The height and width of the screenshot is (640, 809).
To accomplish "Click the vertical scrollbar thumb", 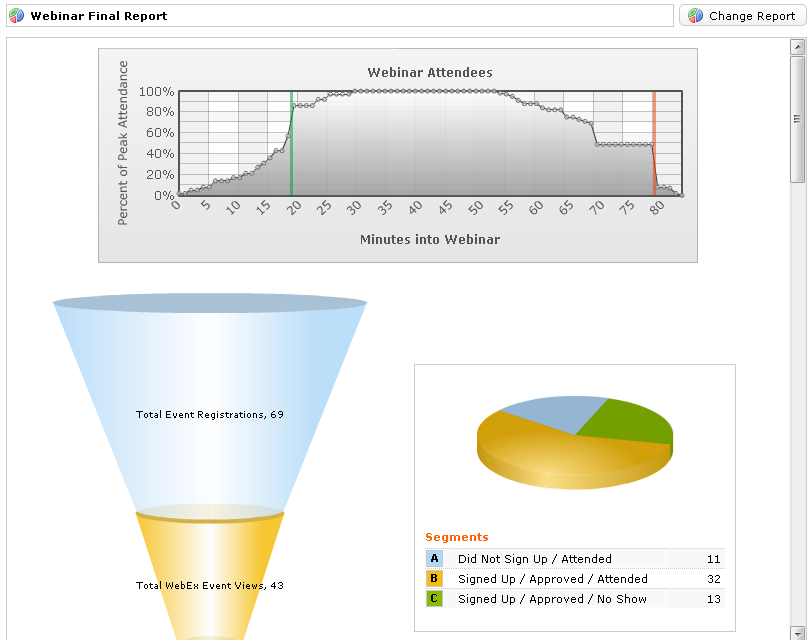I will (797, 118).
